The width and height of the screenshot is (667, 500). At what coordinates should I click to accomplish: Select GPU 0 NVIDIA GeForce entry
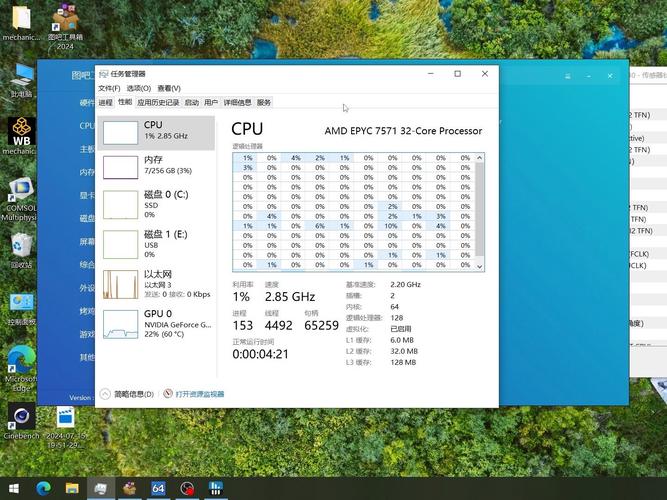click(156, 324)
